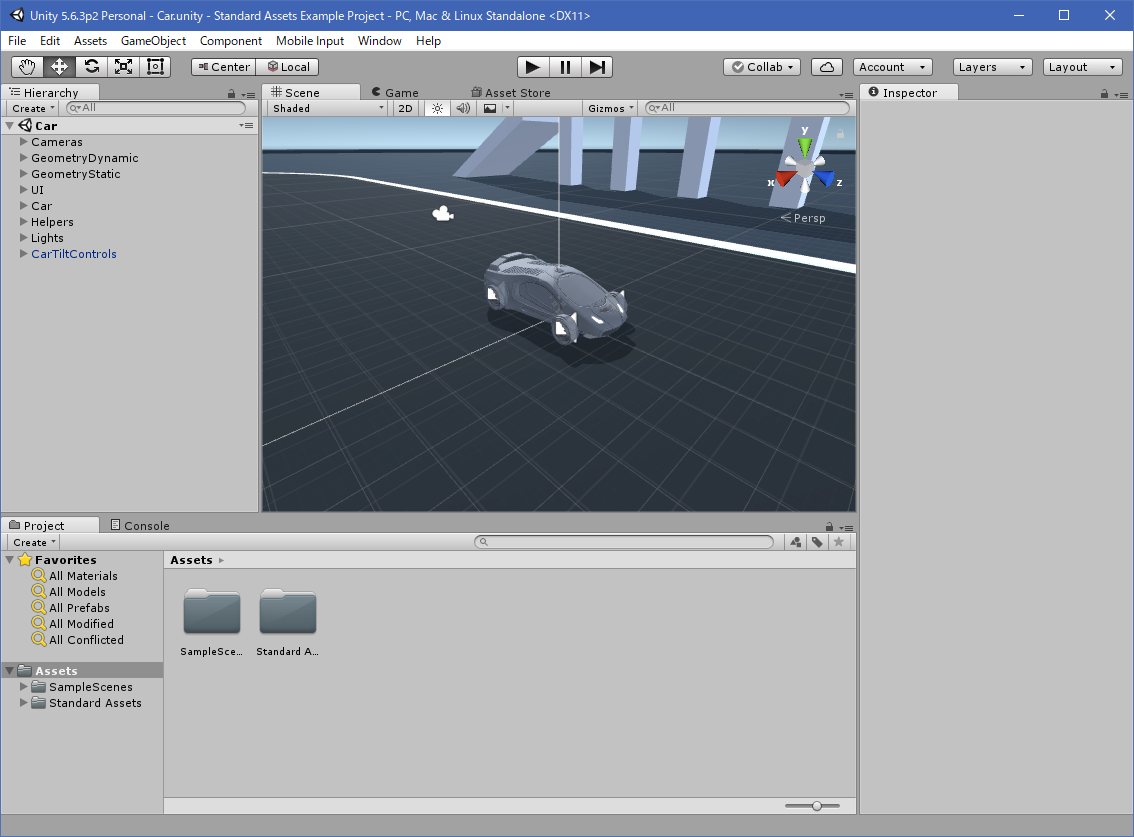The width and height of the screenshot is (1134, 837).
Task: Select the Rect transform tool
Action: pos(156,67)
